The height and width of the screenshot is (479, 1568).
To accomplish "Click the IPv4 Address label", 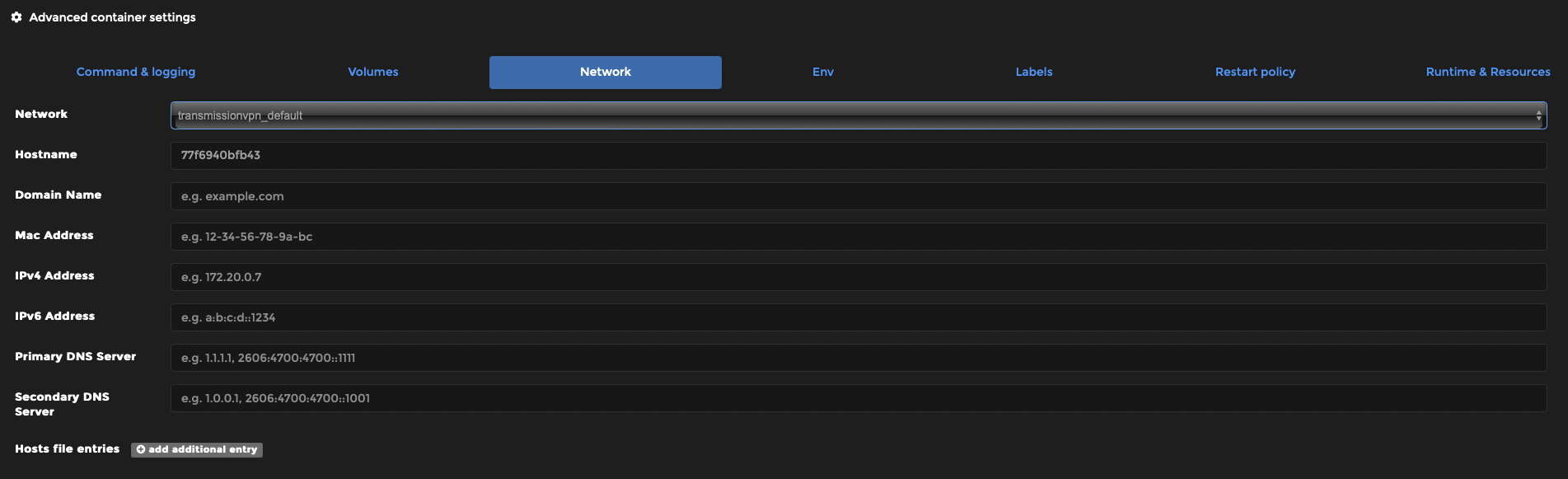I will coord(54,275).
